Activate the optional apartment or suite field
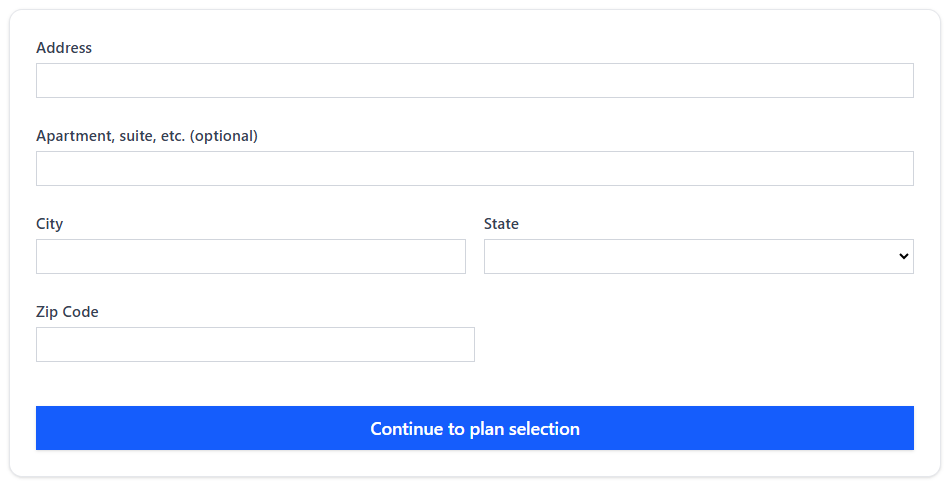Viewport: 951px width, 484px height. coord(474,169)
